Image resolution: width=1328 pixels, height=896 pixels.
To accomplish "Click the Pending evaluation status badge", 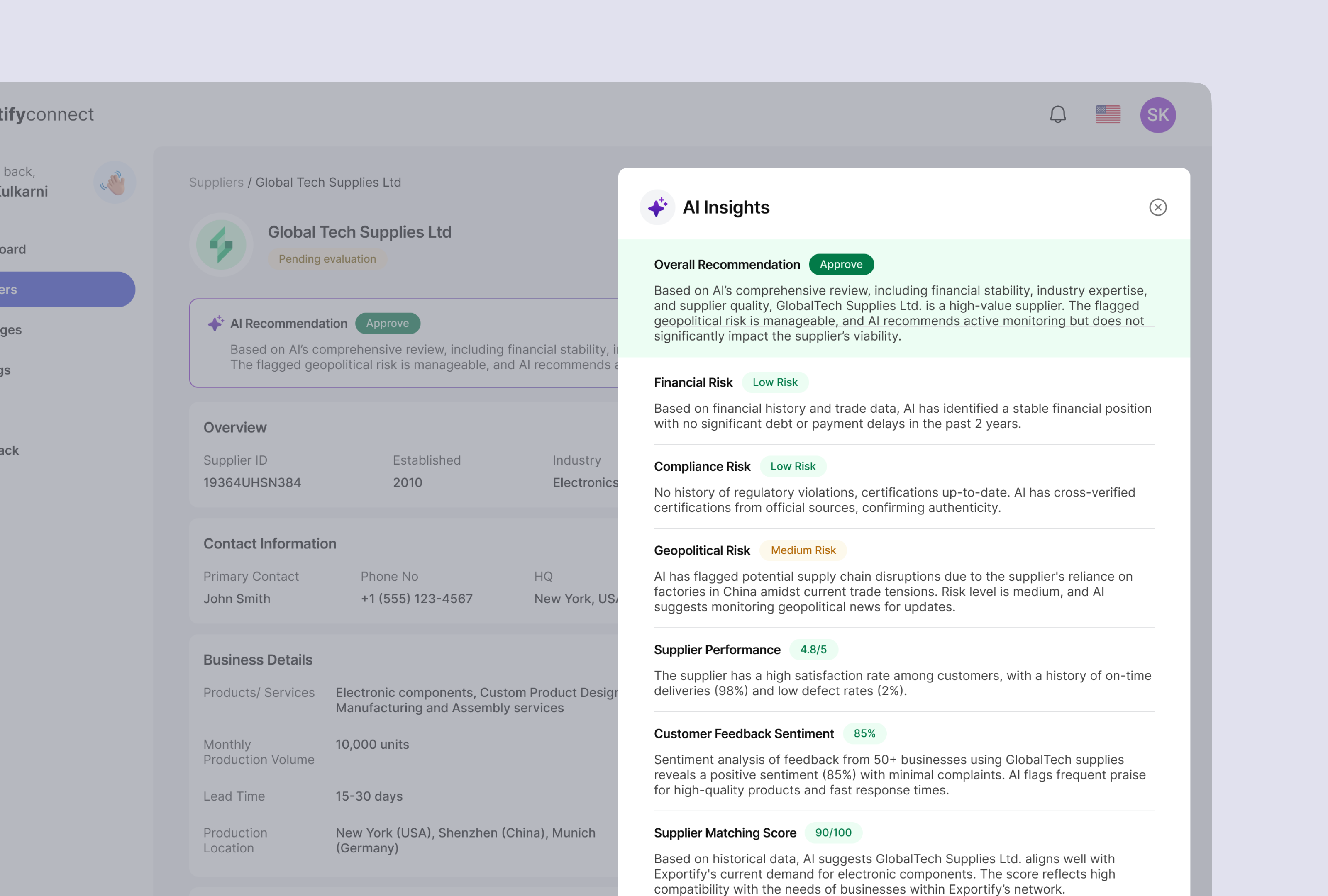I will click(x=327, y=259).
